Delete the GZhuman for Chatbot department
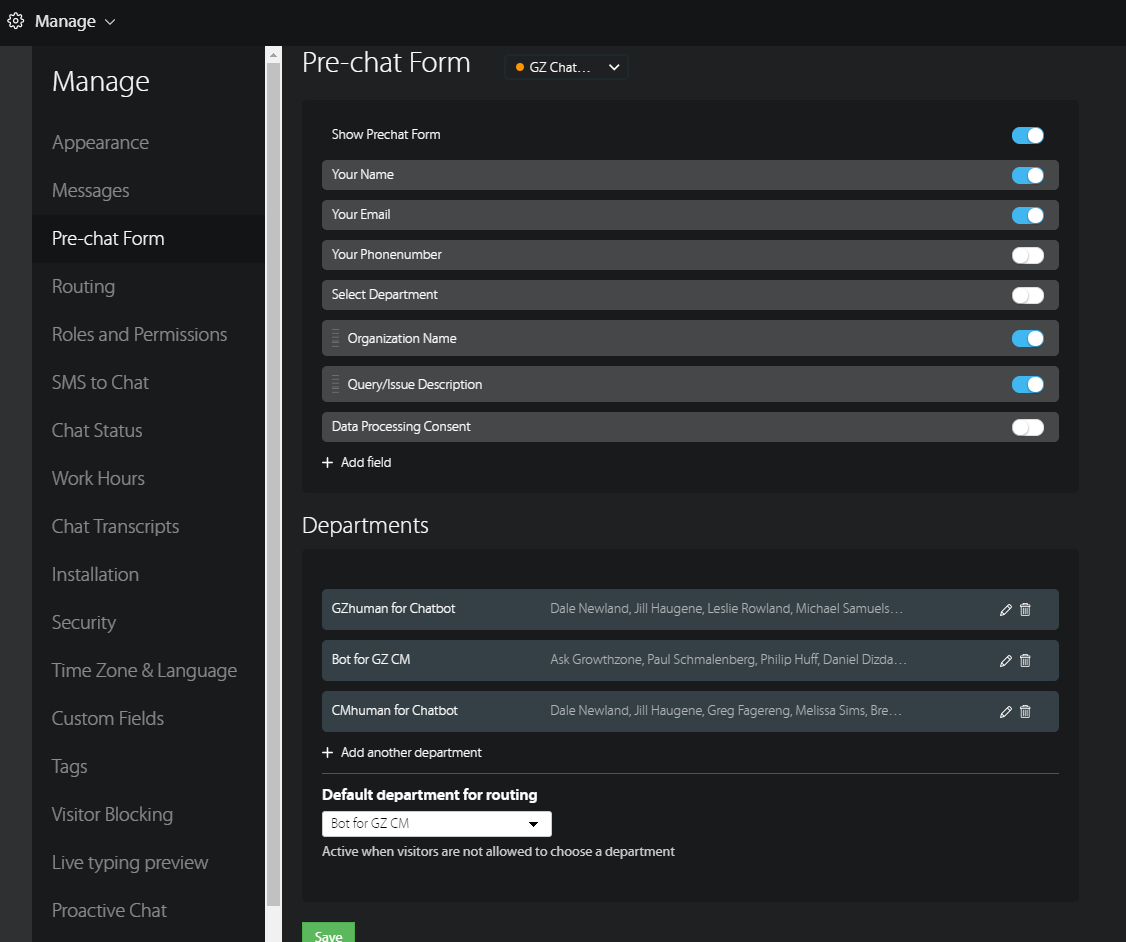The width and height of the screenshot is (1126, 942). [1025, 610]
